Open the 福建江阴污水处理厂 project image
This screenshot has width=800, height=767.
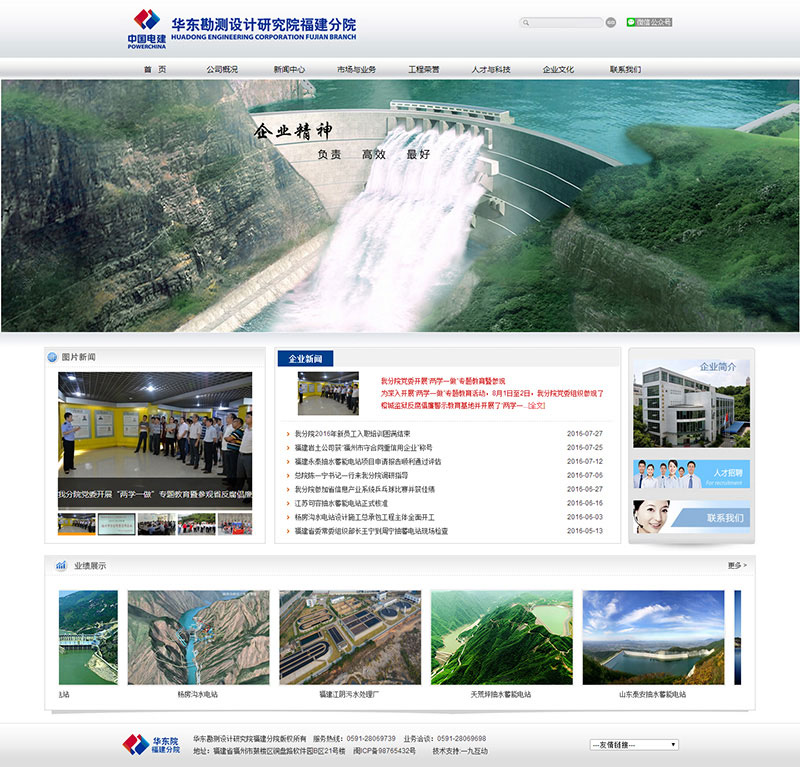(x=349, y=637)
